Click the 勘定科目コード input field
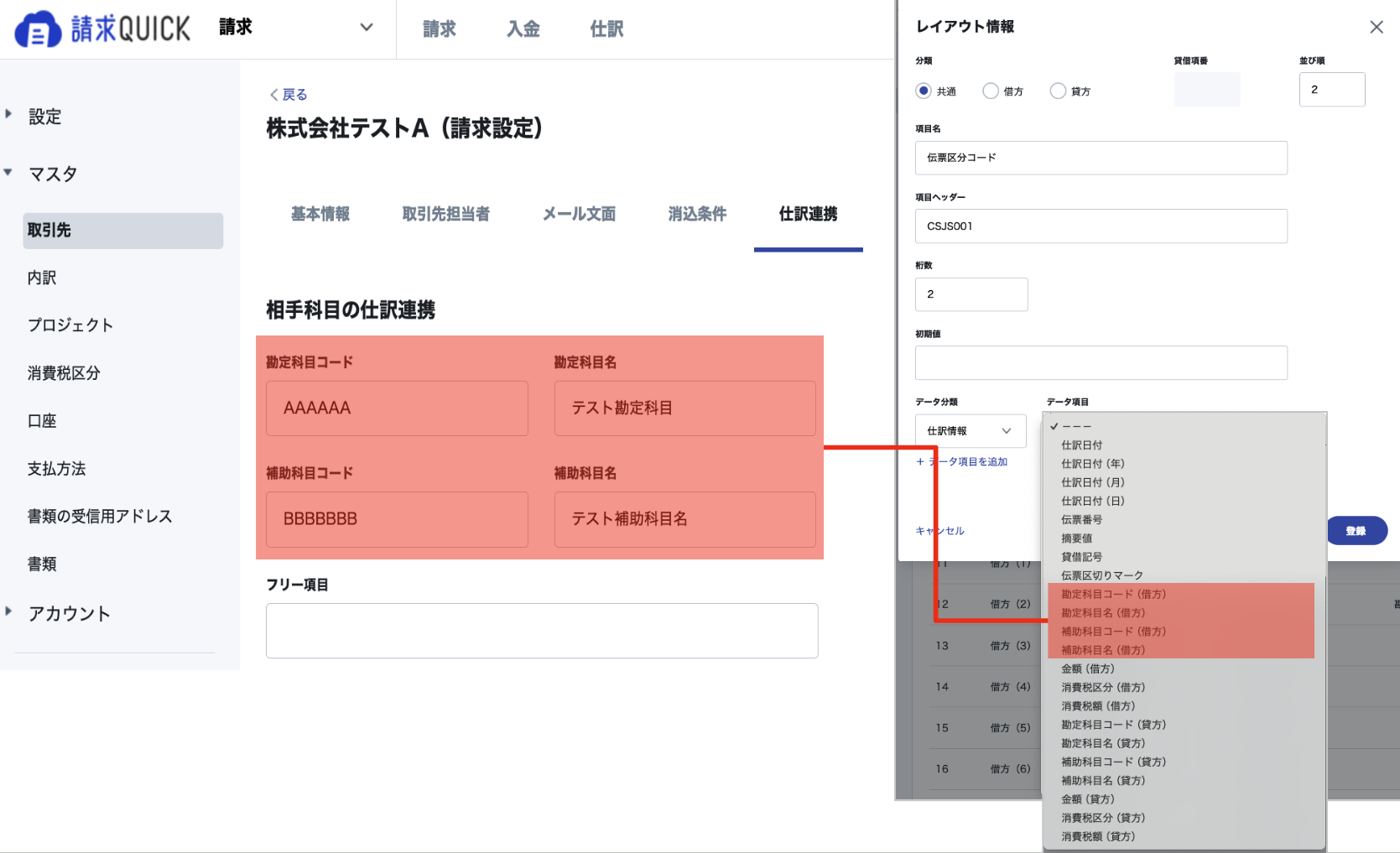The image size is (1400, 853). click(397, 408)
